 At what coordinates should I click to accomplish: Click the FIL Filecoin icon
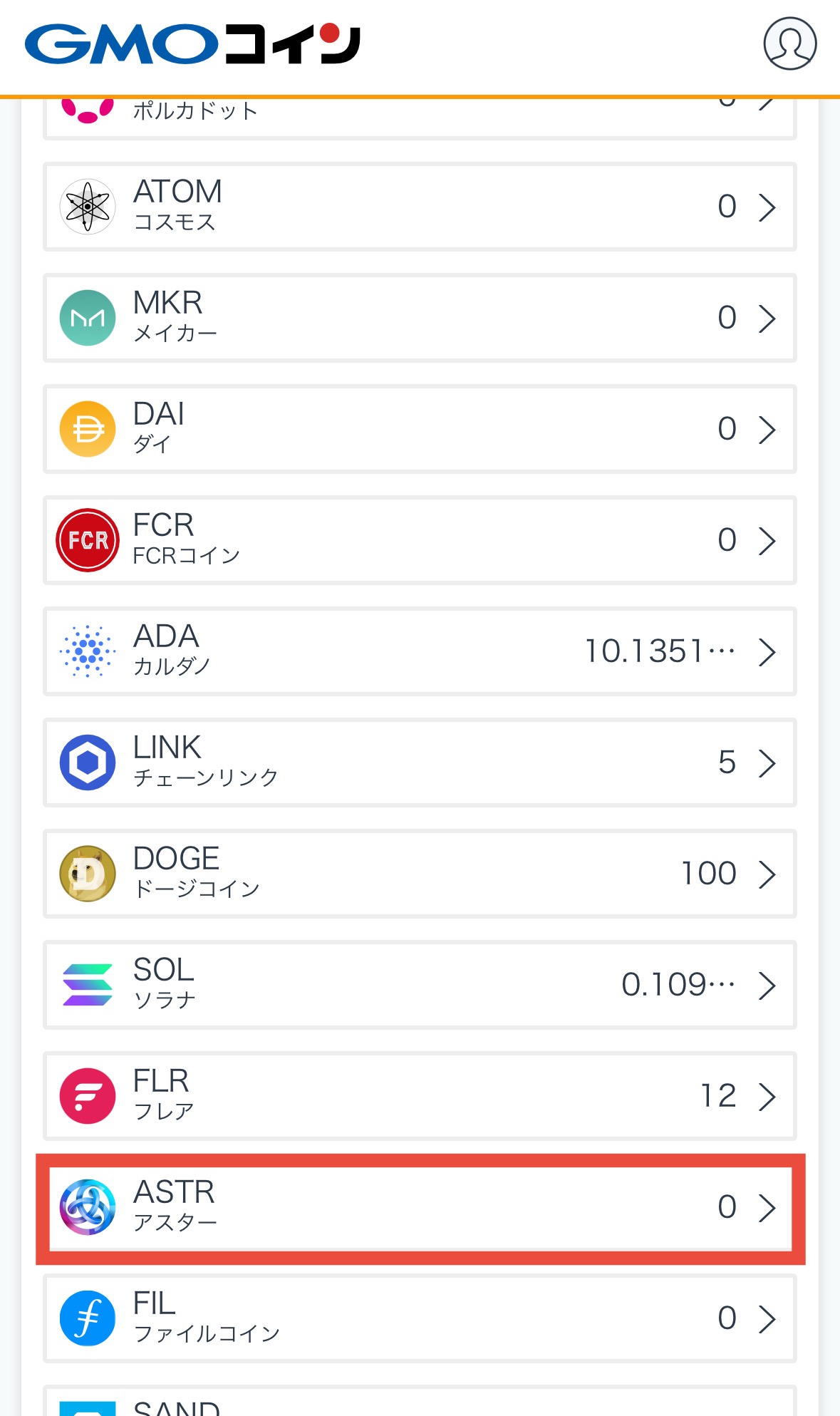point(88,1318)
